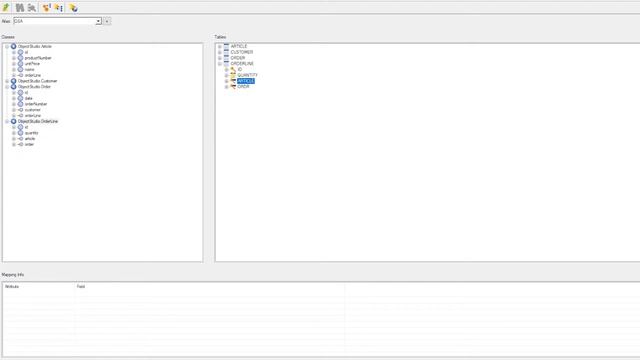The height and width of the screenshot is (360, 640).
Task: Click the last toolbar icon with blue globe
Action: coord(73,7)
